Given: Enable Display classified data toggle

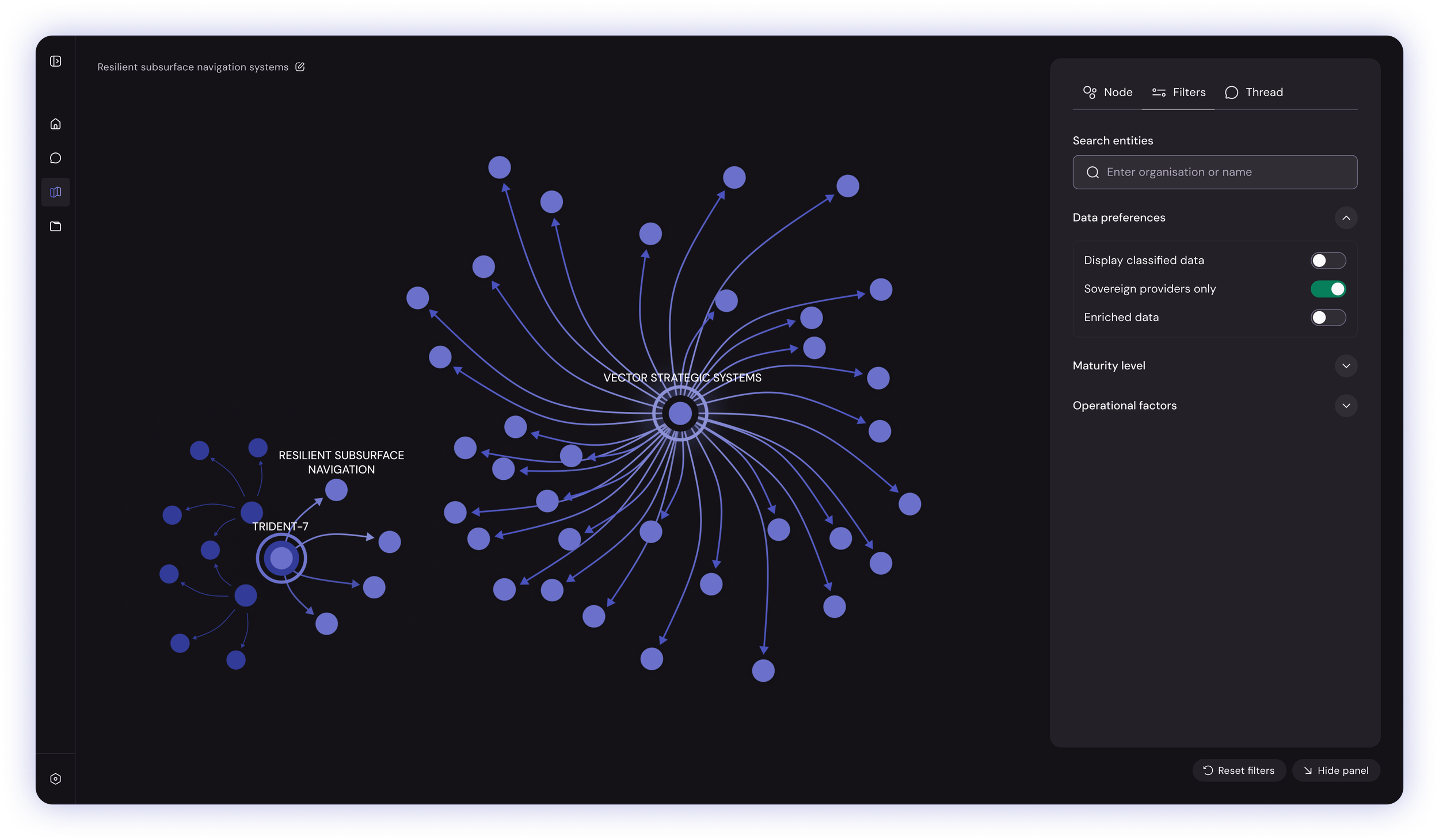Looking at the screenshot, I should click(x=1327, y=261).
